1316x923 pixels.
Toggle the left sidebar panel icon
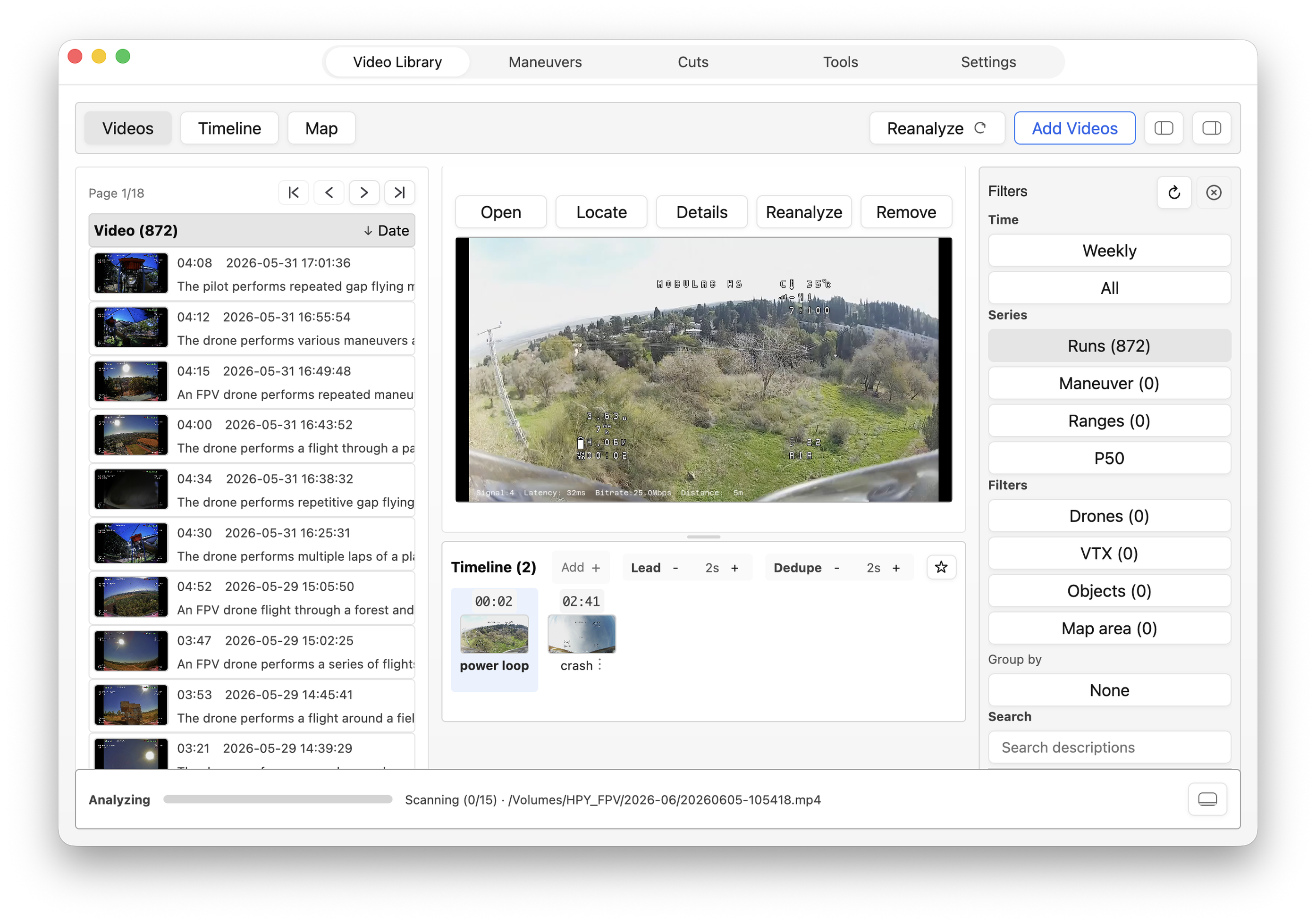pos(1164,128)
